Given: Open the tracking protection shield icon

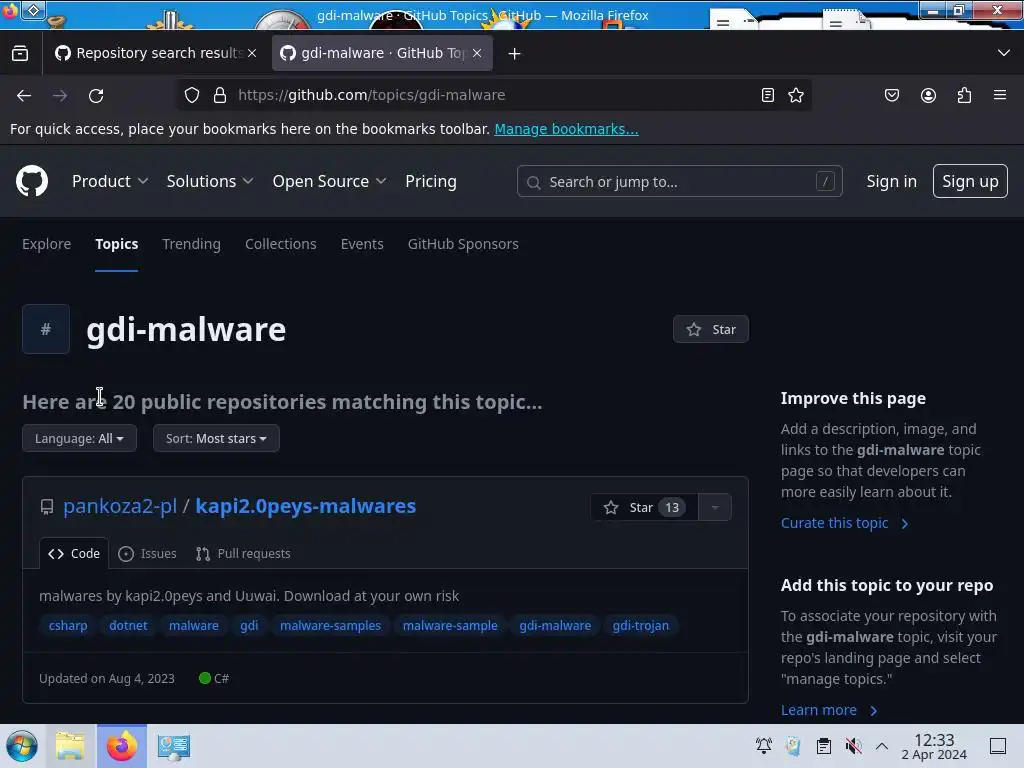Looking at the screenshot, I should pyautogui.click(x=191, y=95).
